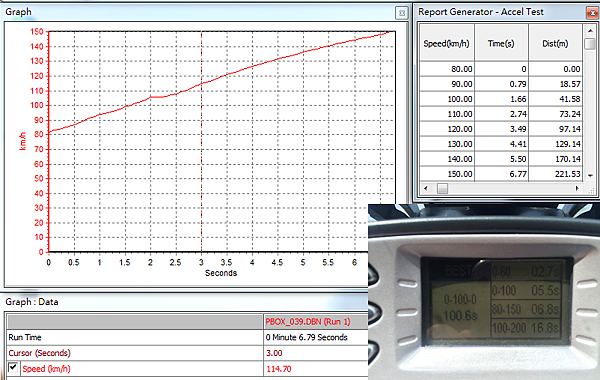Click the Graph panel title
600x380 pixels.
(18, 12)
